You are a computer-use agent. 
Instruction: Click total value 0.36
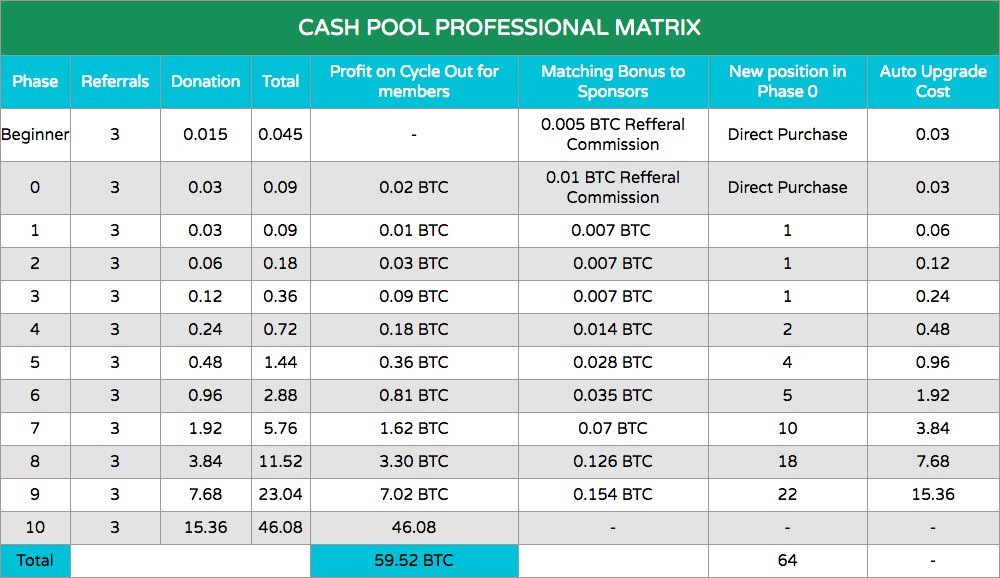[x=281, y=297]
